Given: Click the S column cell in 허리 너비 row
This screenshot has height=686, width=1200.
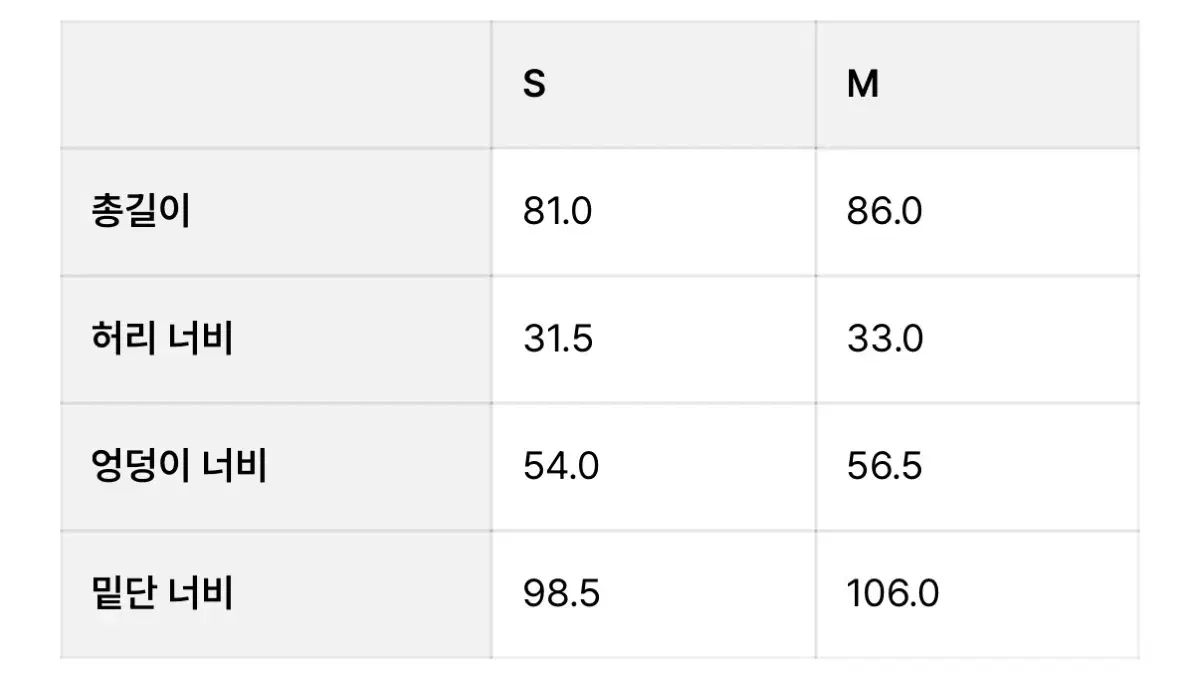Looking at the screenshot, I should [653, 339].
